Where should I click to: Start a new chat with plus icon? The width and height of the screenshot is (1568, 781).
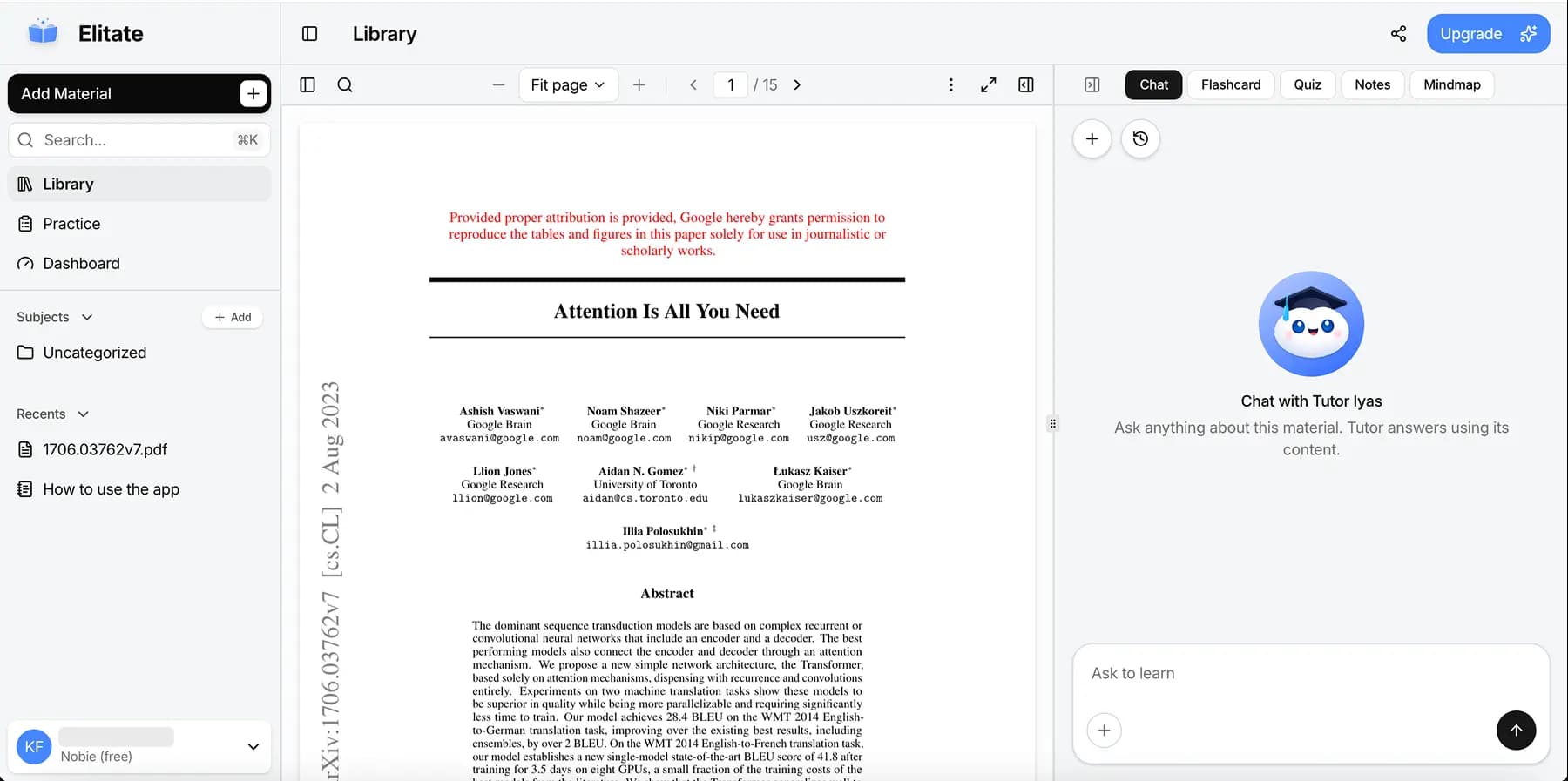[1092, 139]
